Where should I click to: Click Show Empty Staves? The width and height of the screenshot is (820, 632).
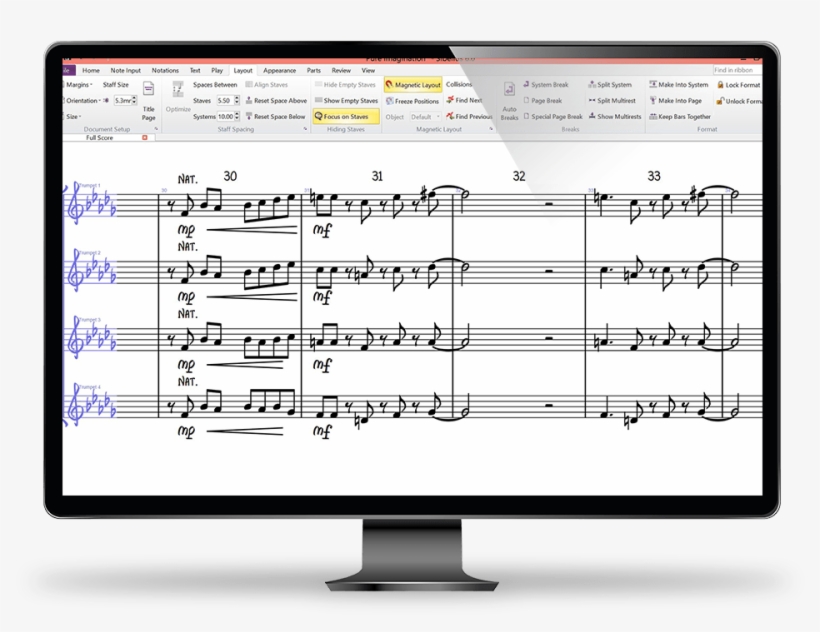[346, 100]
